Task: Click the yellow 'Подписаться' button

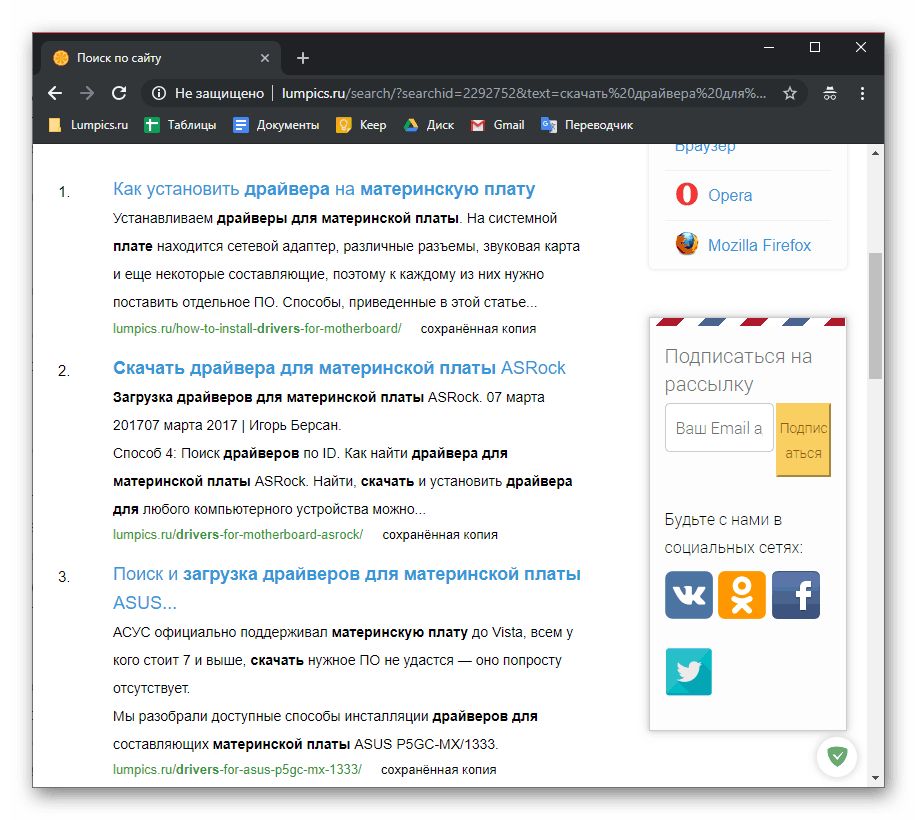Action: click(x=803, y=440)
